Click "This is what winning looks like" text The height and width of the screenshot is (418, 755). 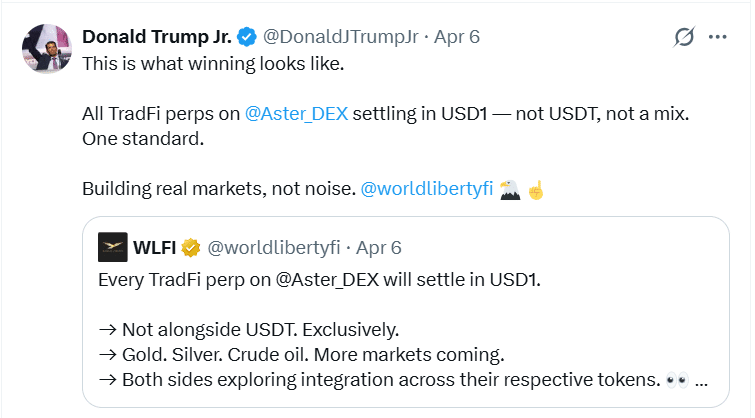(x=214, y=62)
